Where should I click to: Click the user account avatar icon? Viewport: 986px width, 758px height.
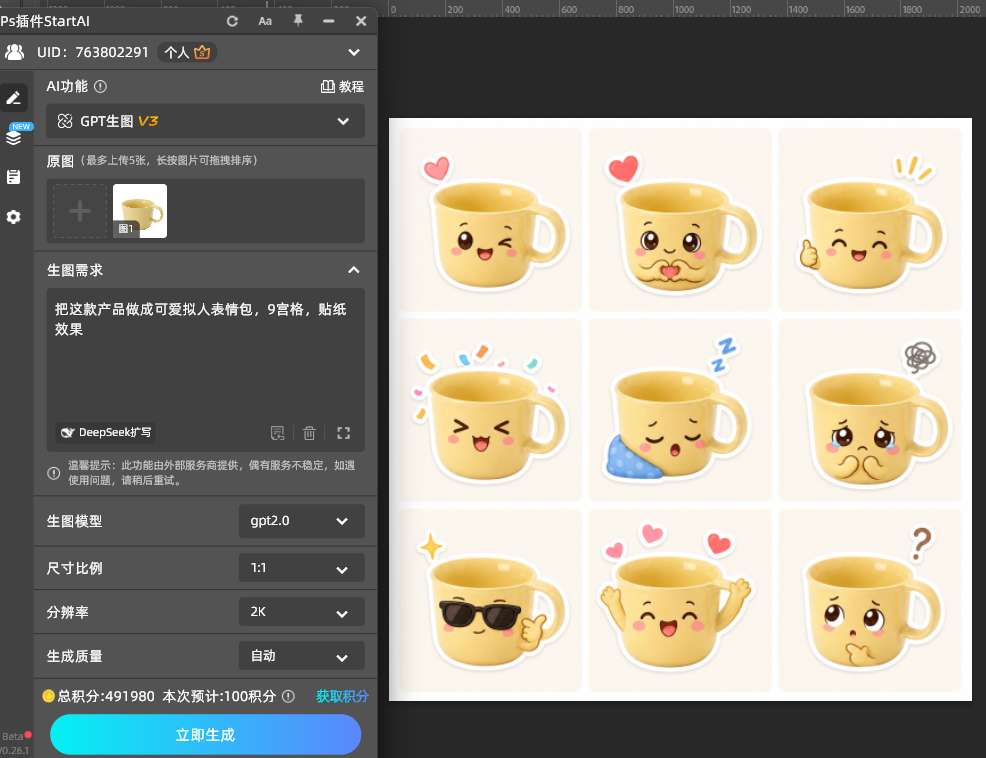click(14, 52)
